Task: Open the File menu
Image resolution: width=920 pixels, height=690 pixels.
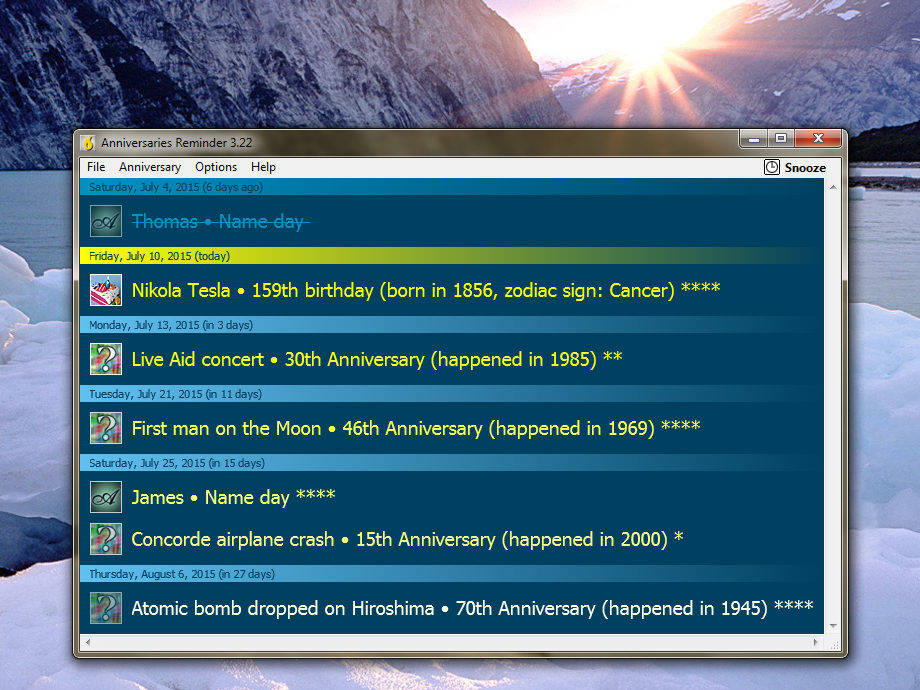Action: [x=95, y=167]
